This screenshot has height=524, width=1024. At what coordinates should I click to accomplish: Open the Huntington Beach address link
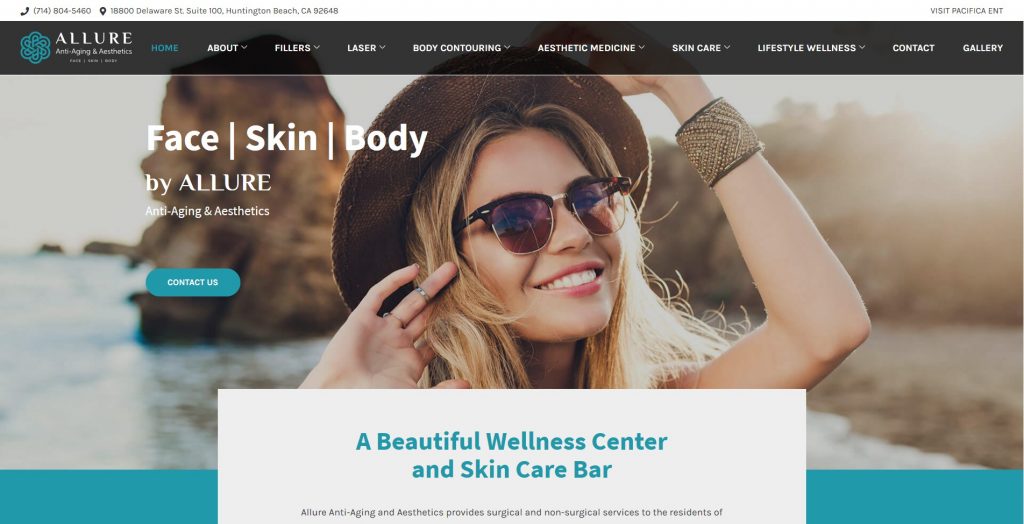pyautogui.click(x=224, y=11)
